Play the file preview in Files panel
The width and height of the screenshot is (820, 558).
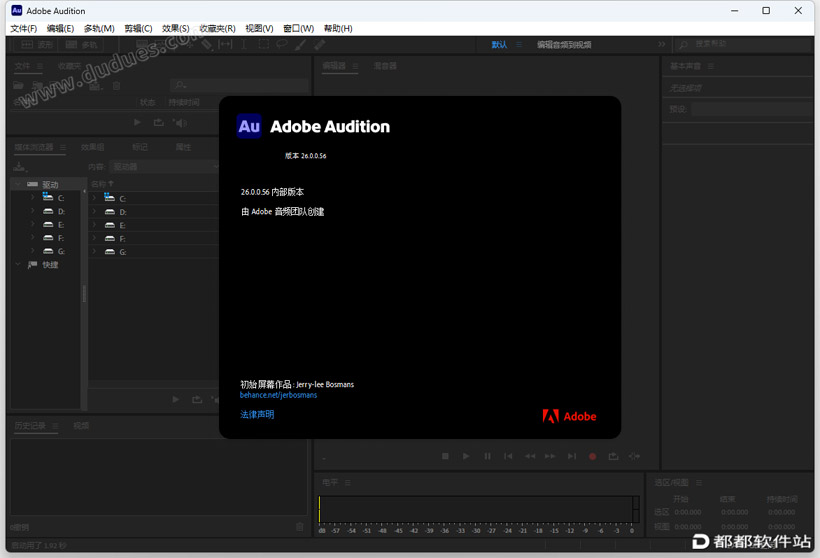[137, 122]
